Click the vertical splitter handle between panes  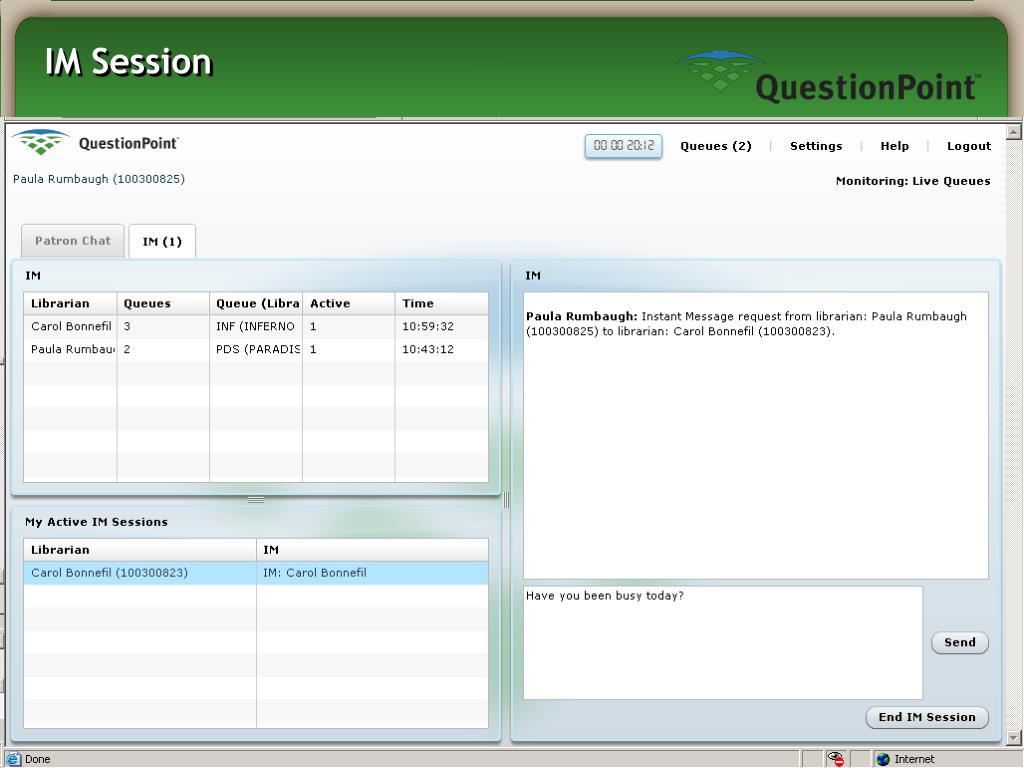pos(506,500)
